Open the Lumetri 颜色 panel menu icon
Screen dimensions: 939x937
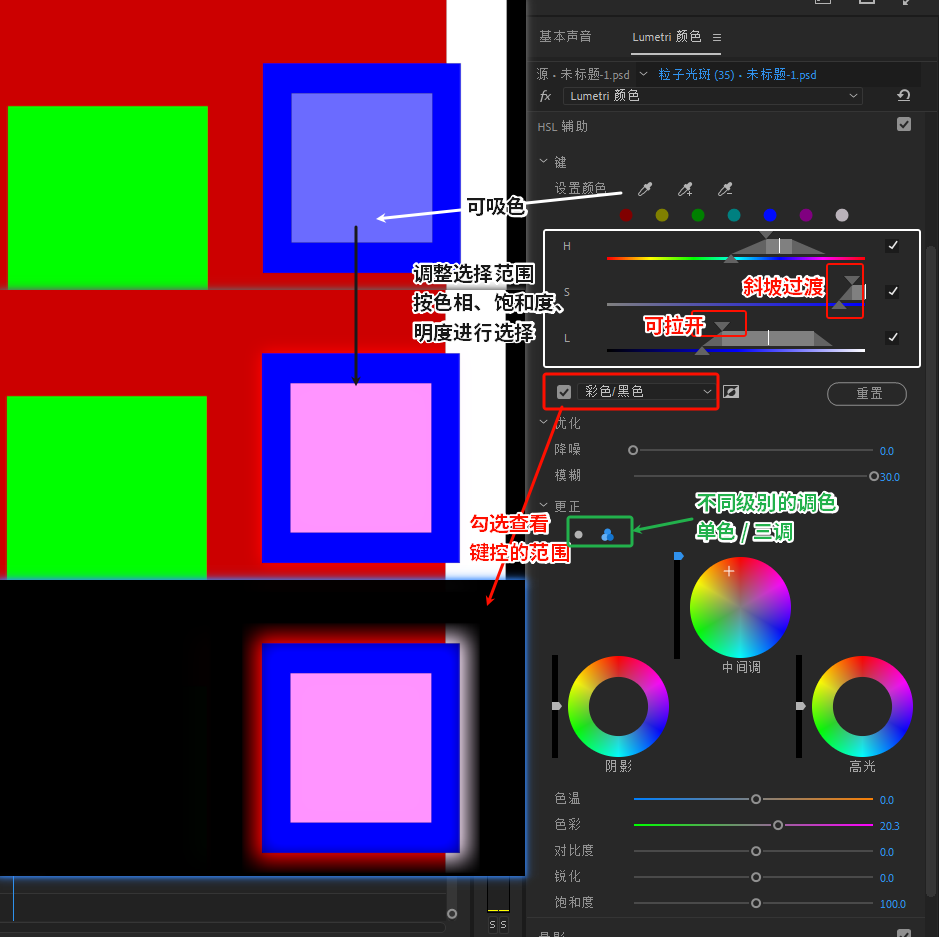tap(717, 37)
